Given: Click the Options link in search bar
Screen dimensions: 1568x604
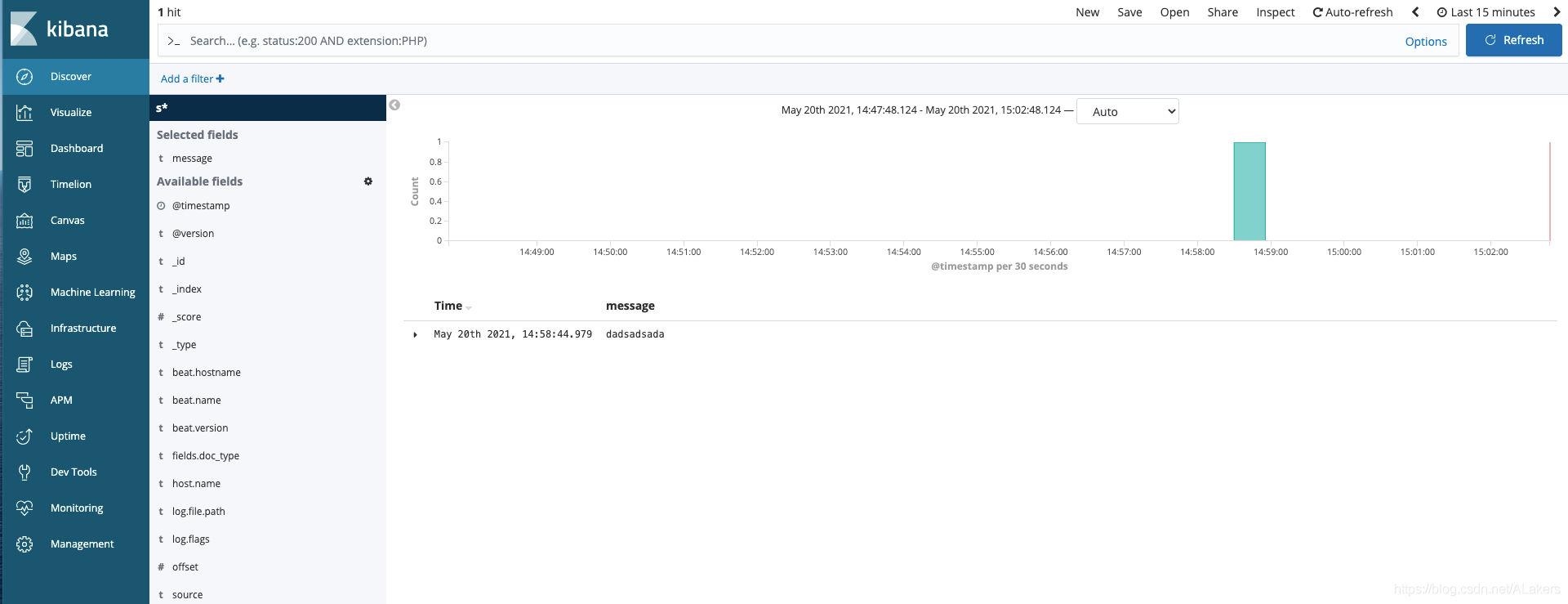Looking at the screenshot, I should coord(1426,42).
